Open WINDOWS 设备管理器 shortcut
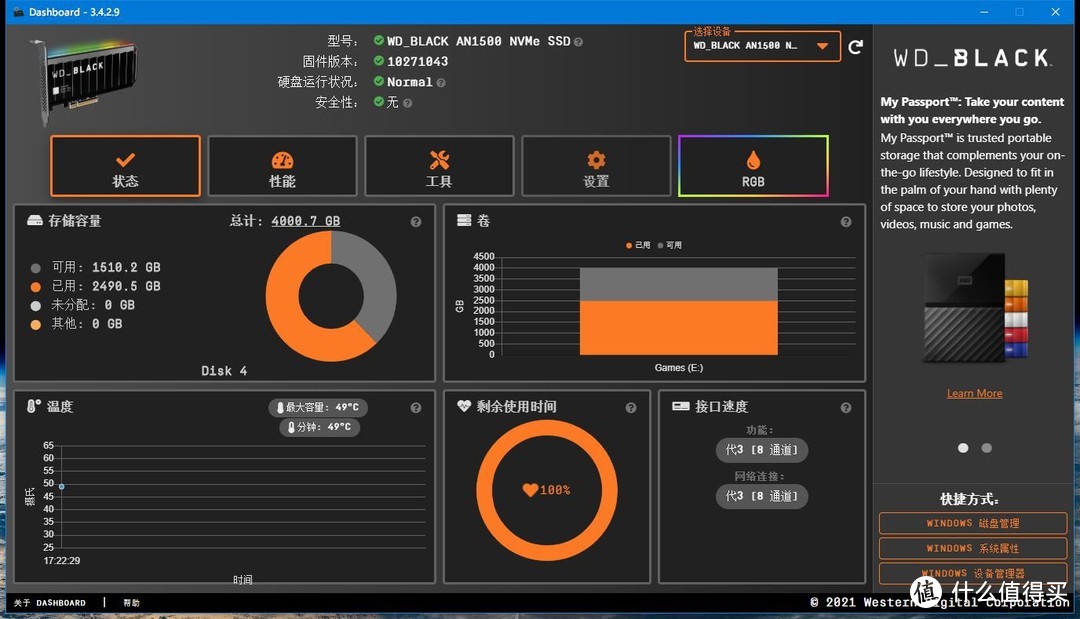This screenshot has width=1080, height=619. point(973,573)
